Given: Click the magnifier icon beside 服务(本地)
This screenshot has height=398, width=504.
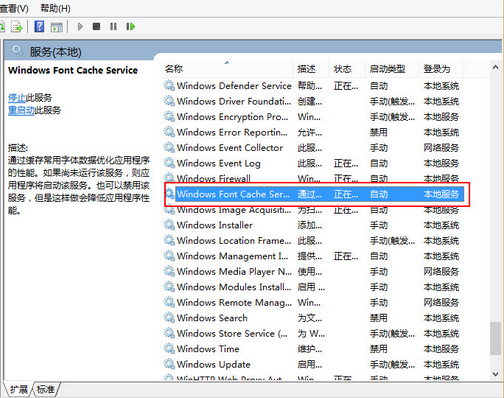Looking at the screenshot, I should (x=17, y=51).
